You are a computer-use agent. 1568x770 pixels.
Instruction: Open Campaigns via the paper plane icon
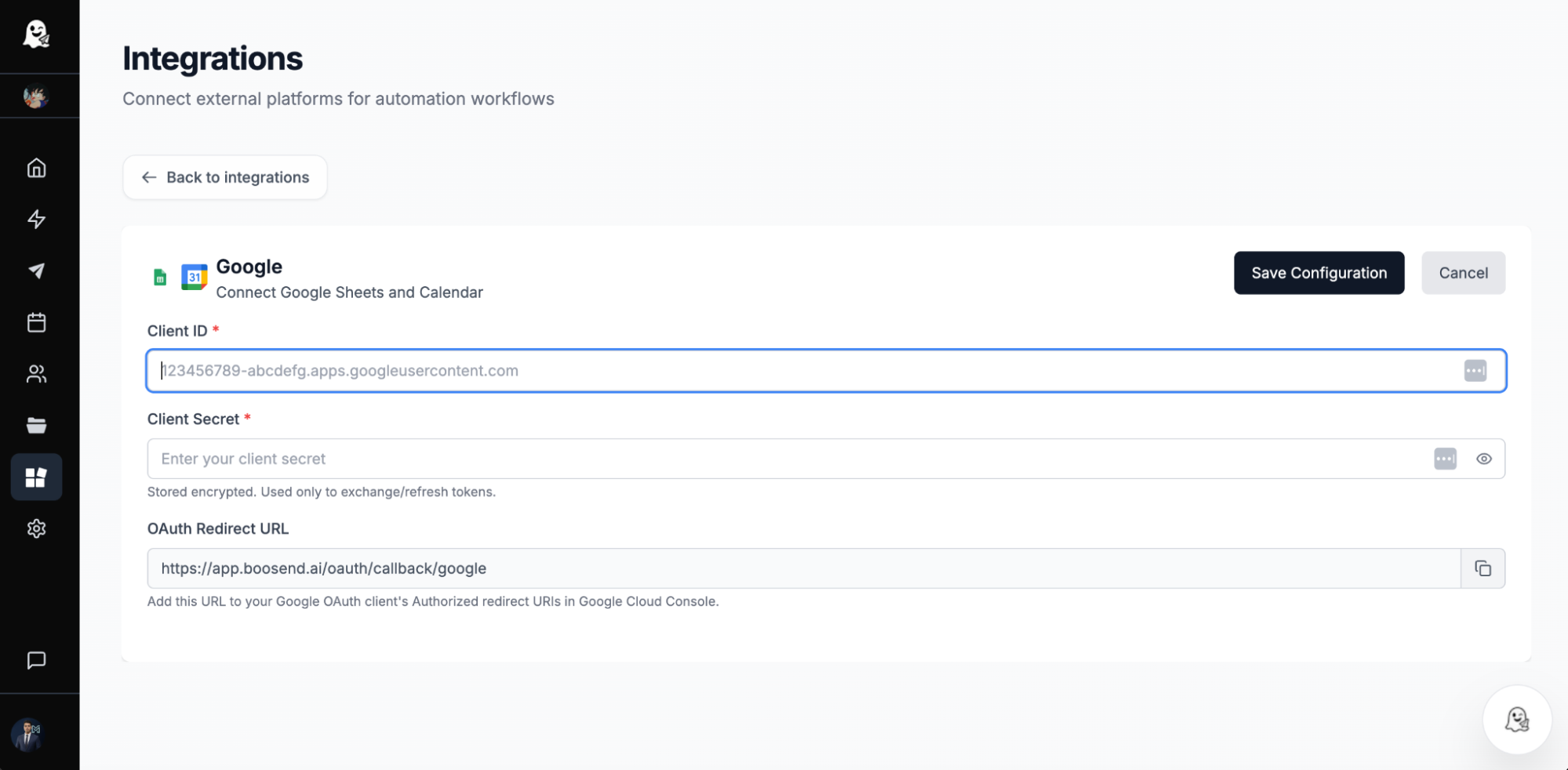tap(37, 271)
